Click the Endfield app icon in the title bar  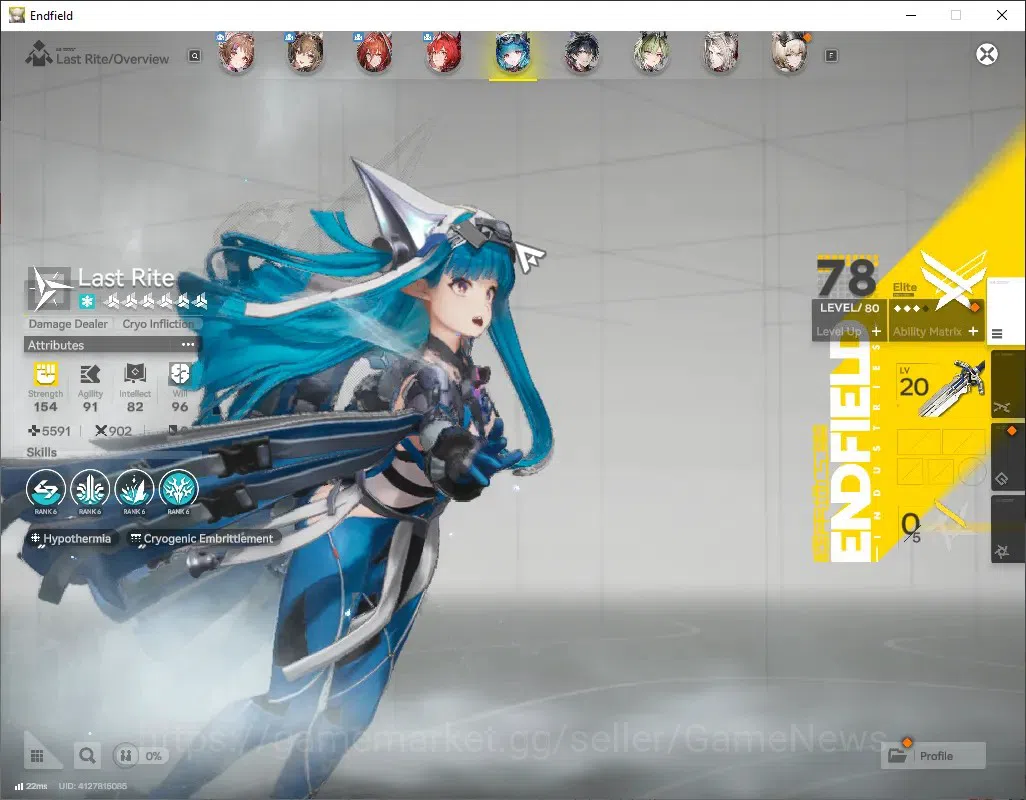[16, 15]
